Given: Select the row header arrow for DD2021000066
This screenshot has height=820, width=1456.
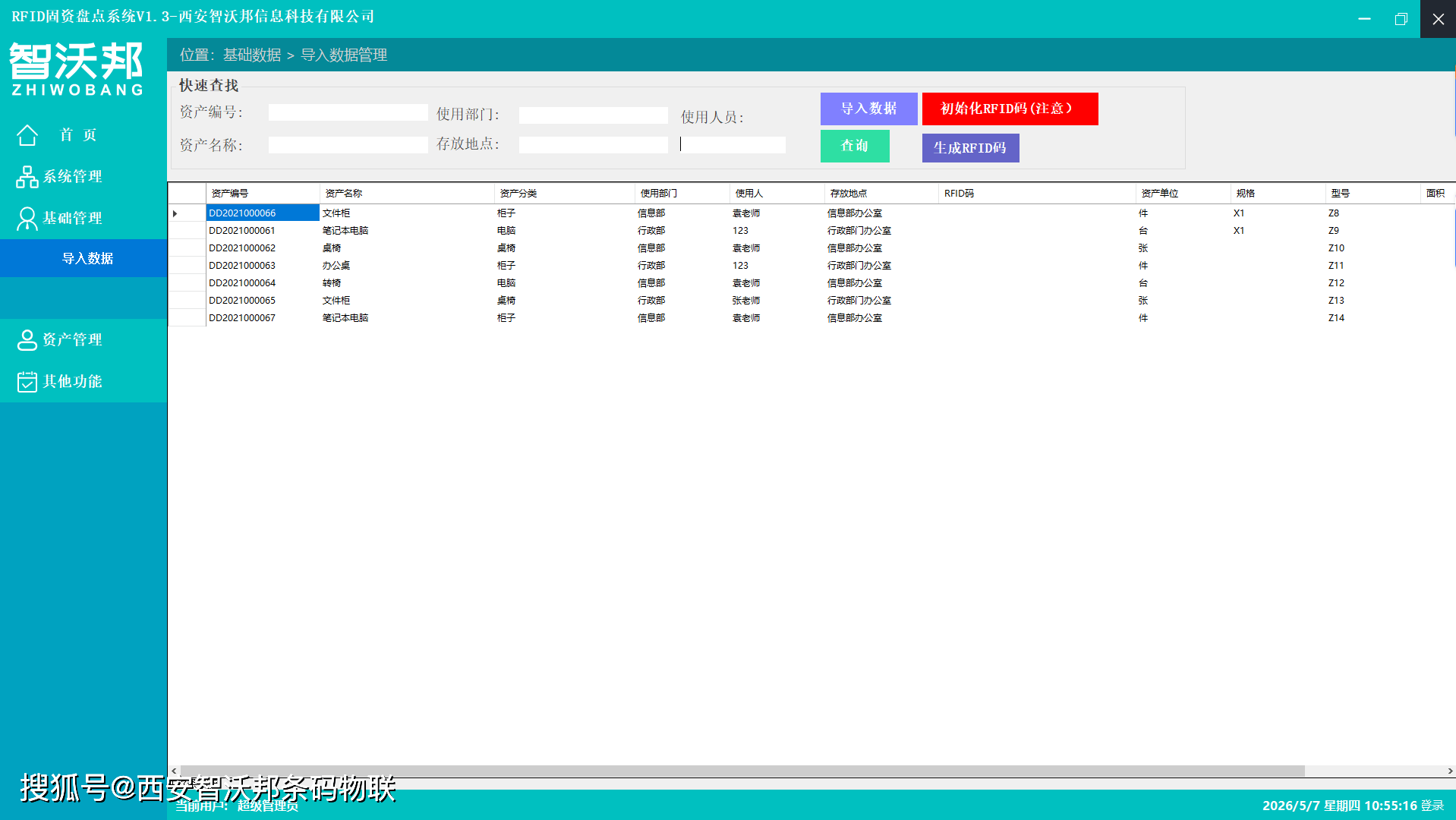Looking at the screenshot, I should (x=187, y=213).
